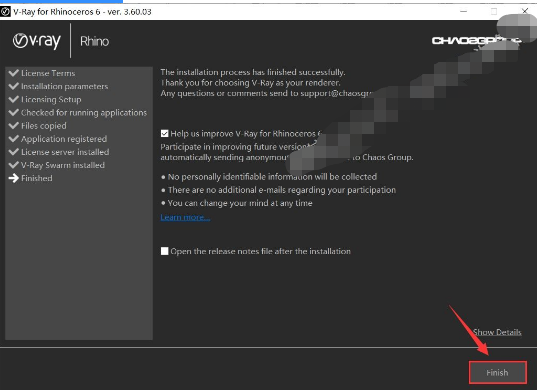The image size is (537, 390).
Task: Uncheck Help us improve V-Ray checkbox
Action: [164, 134]
